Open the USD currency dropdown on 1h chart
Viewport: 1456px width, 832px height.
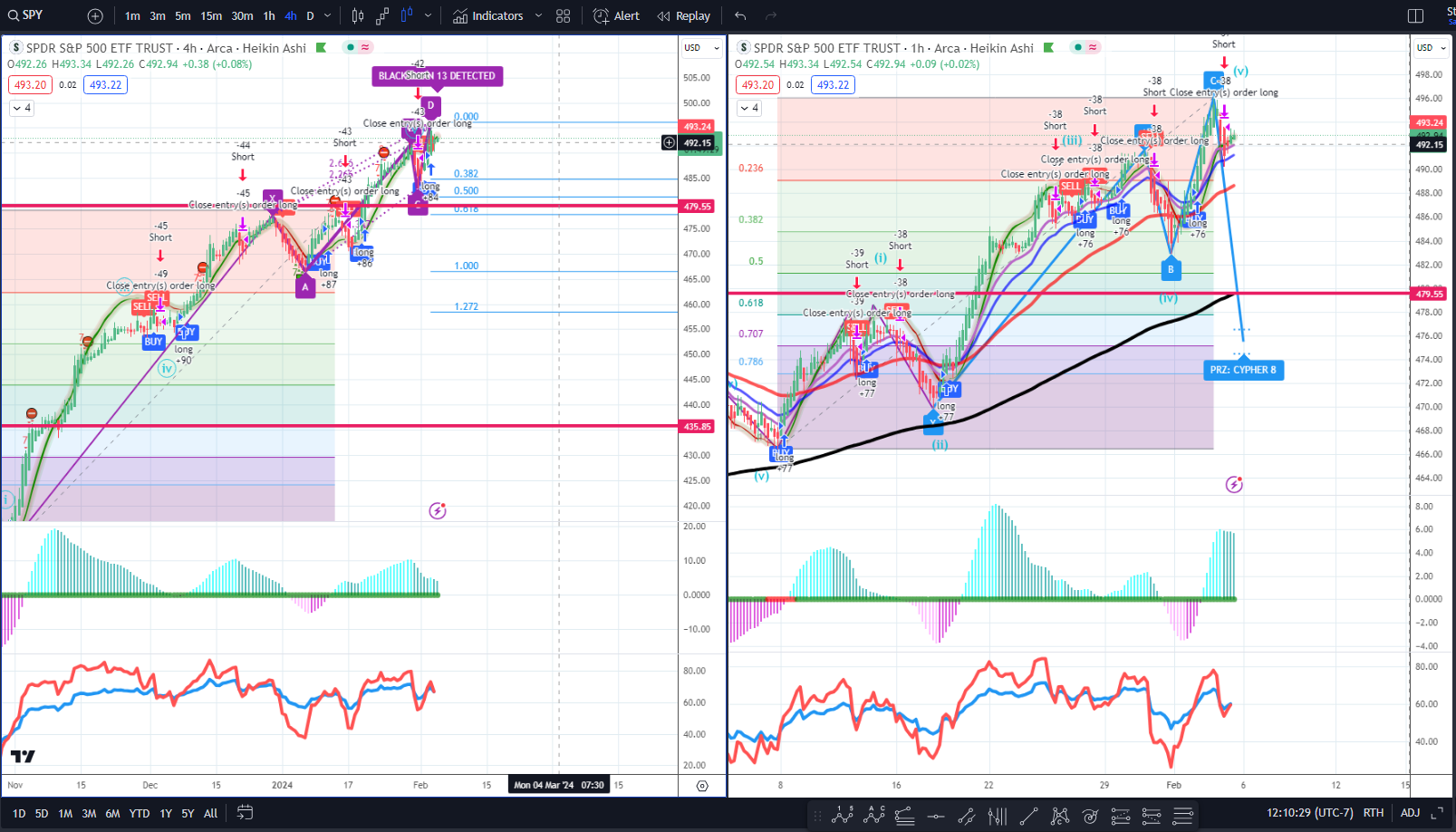[1432, 48]
